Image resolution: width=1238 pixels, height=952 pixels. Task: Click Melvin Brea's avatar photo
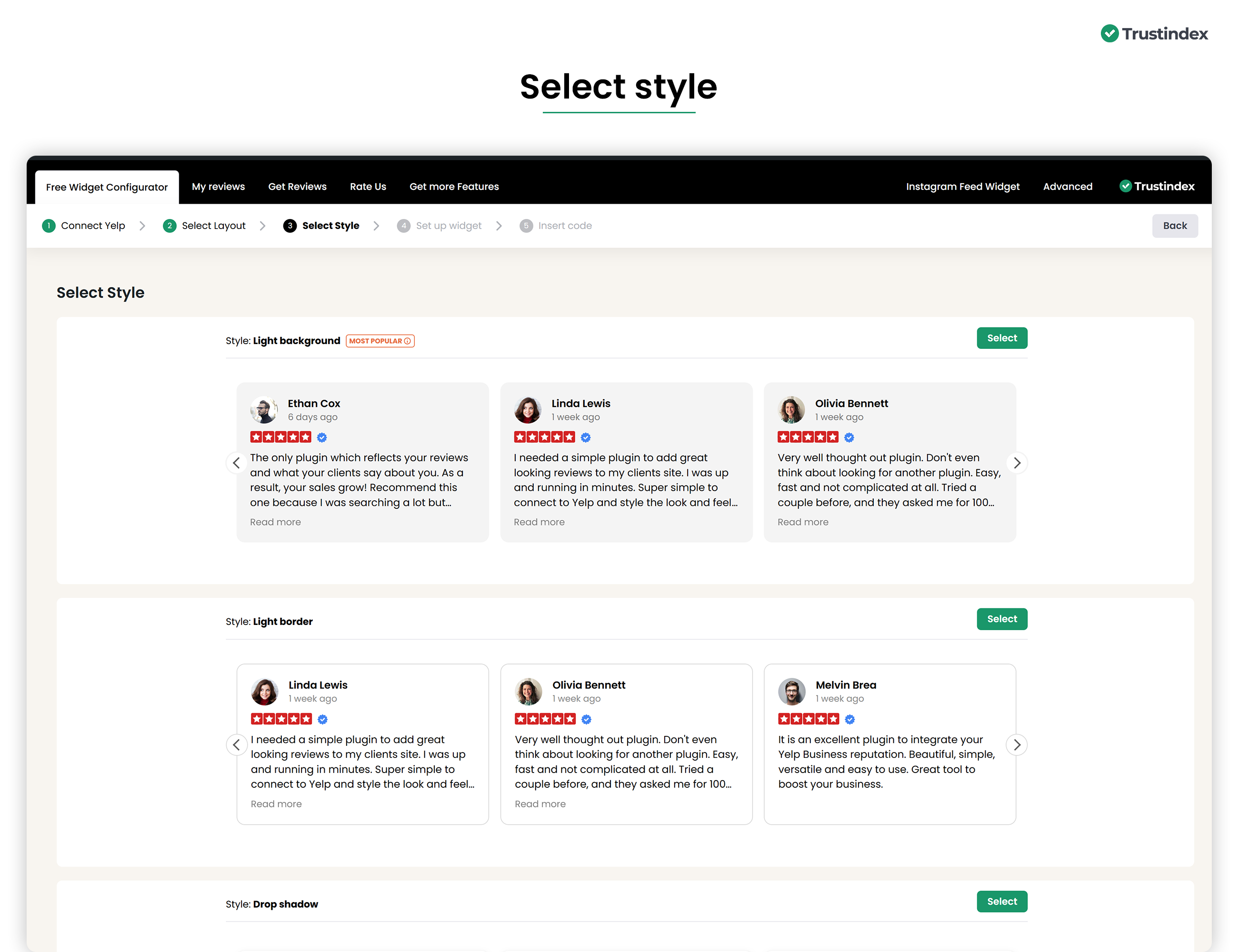pyautogui.click(x=791, y=691)
